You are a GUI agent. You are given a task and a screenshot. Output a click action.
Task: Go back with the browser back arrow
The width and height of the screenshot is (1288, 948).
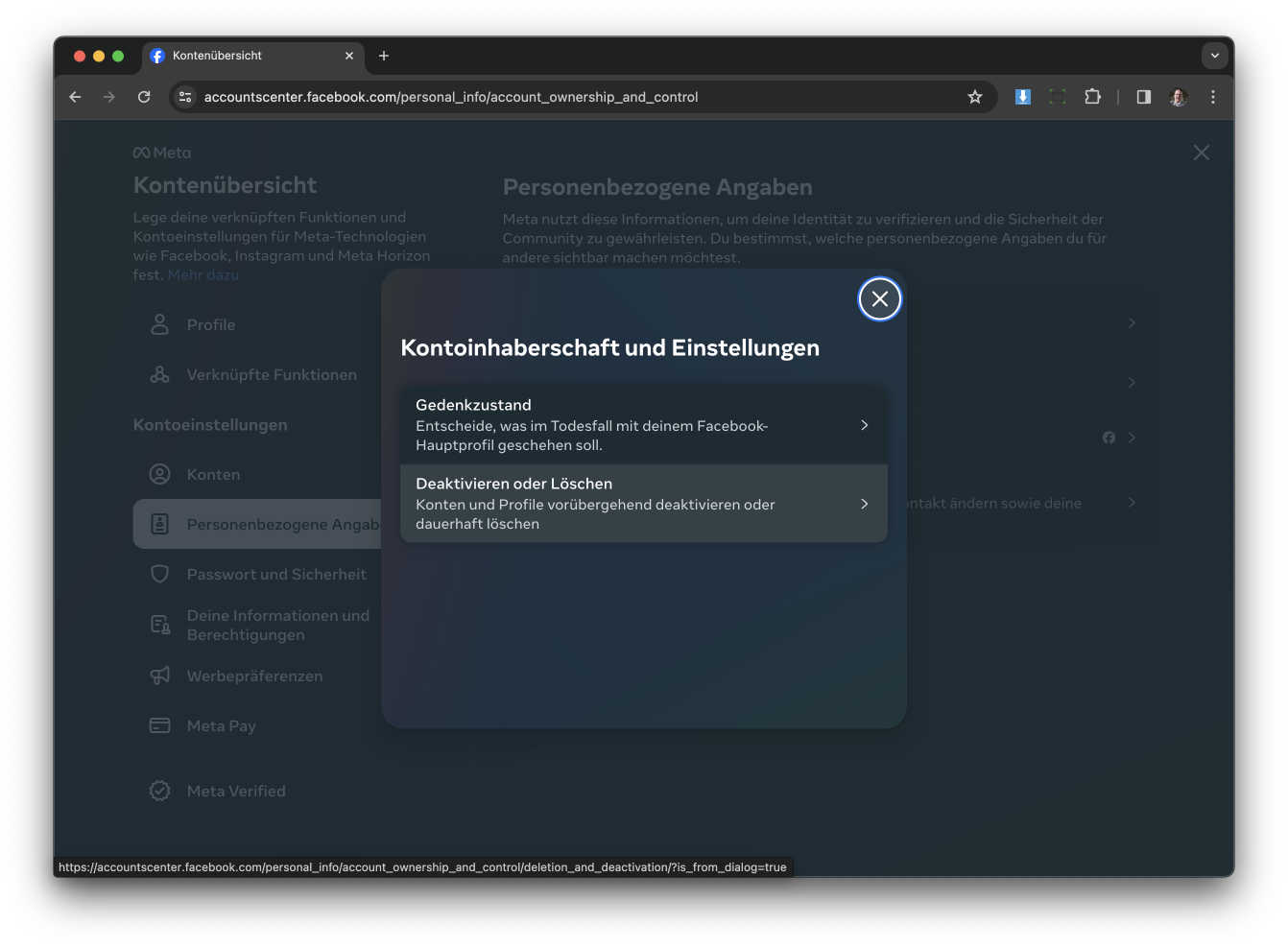pyautogui.click(x=75, y=97)
